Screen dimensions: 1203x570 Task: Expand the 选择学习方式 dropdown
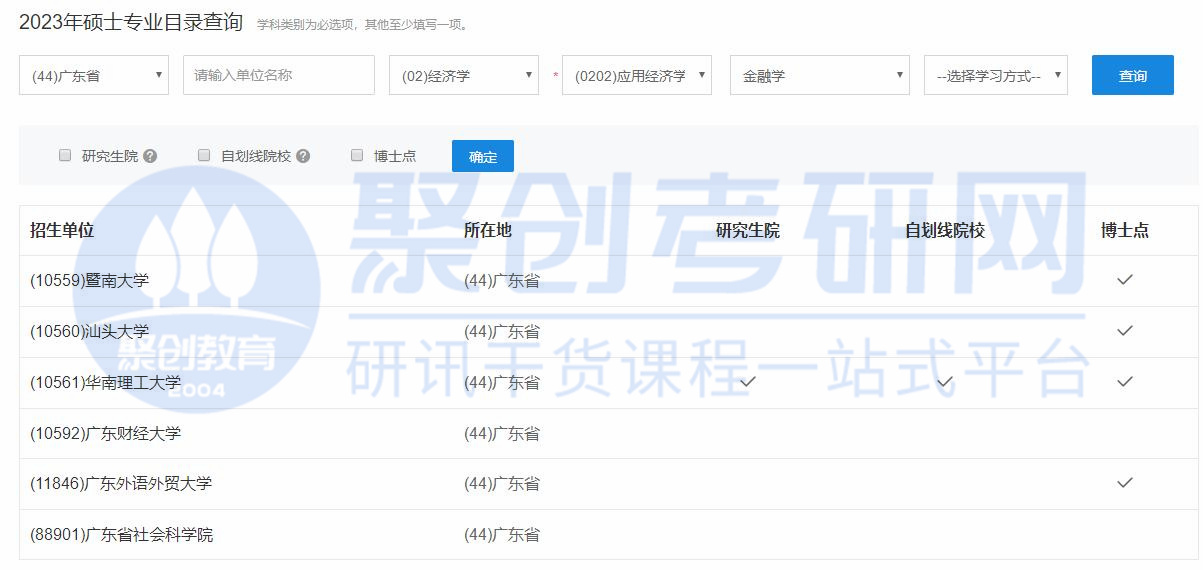(996, 75)
